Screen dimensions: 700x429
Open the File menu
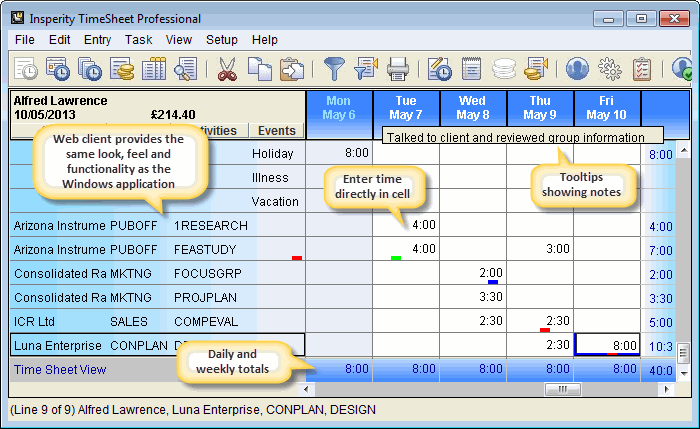[x=25, y=40]
